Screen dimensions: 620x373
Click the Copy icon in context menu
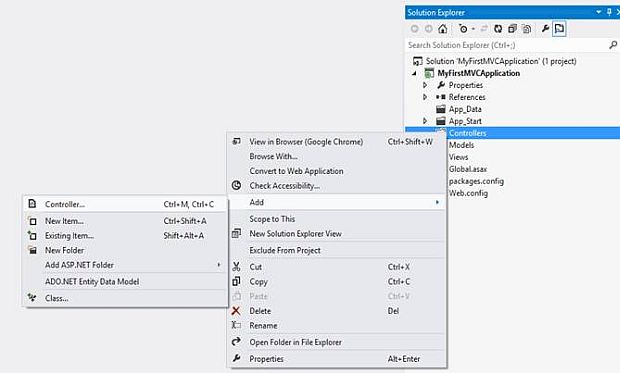coord(236,281)
